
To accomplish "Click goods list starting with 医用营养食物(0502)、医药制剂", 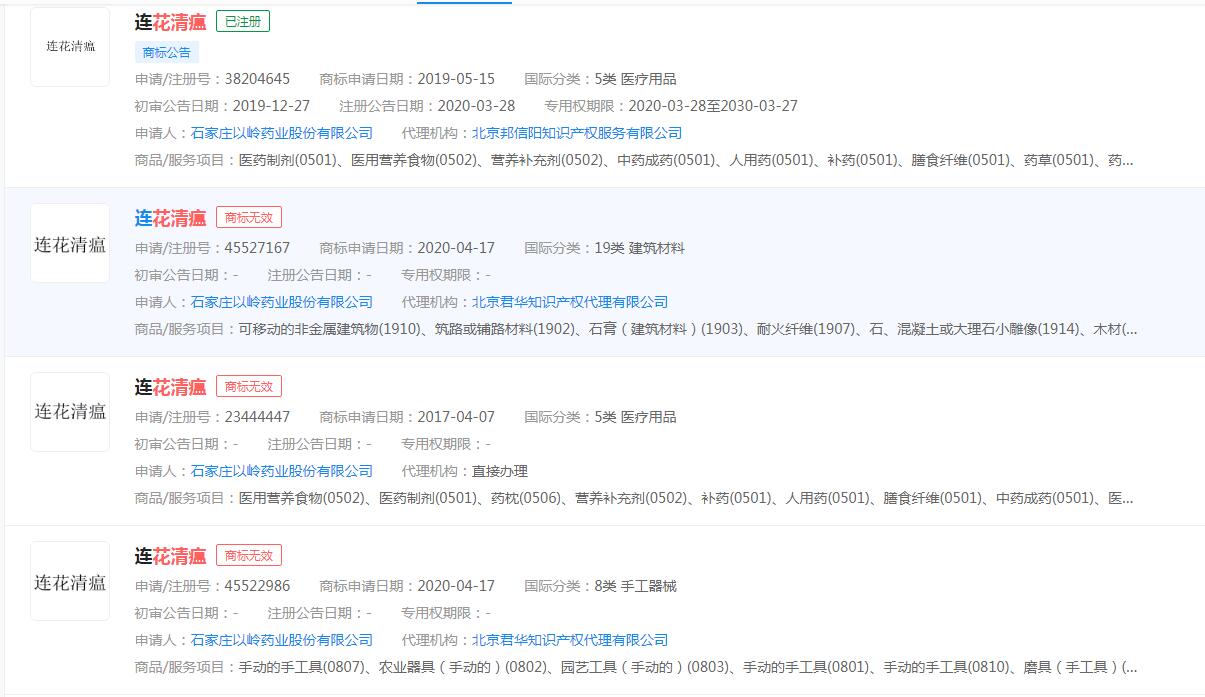I will pyautogui.click(x=685, y=498).
